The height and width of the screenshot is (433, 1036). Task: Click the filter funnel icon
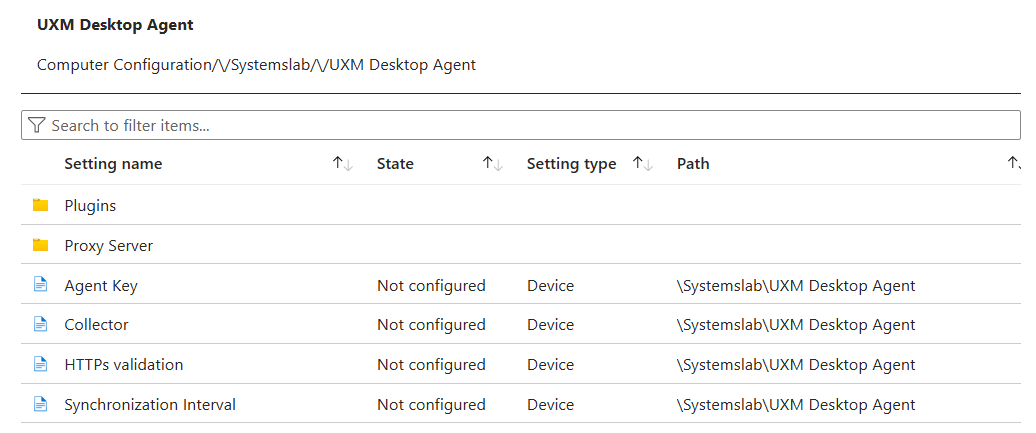37,125
